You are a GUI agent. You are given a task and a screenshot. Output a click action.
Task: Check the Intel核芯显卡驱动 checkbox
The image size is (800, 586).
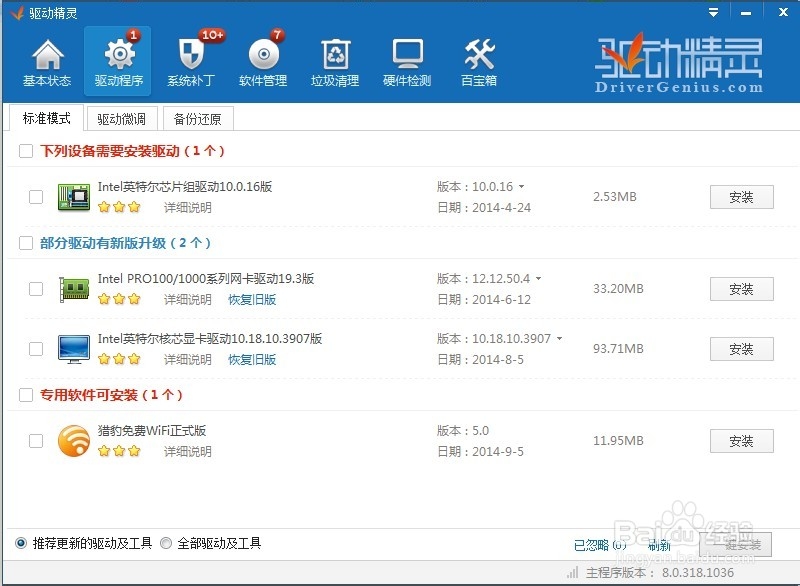click(x=36, y=349)
